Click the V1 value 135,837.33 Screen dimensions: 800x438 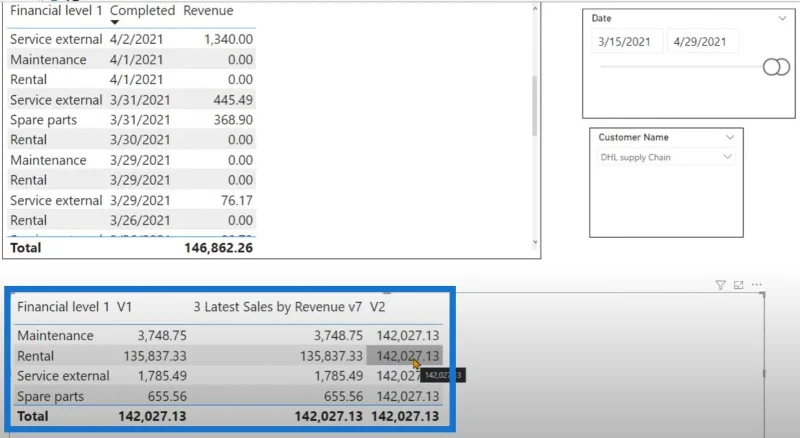(x=155, y=356)
